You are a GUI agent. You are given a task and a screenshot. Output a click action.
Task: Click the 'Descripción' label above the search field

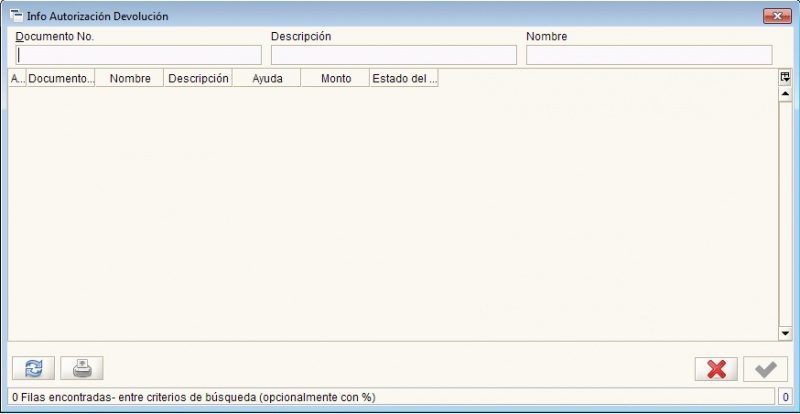(301, 37)
